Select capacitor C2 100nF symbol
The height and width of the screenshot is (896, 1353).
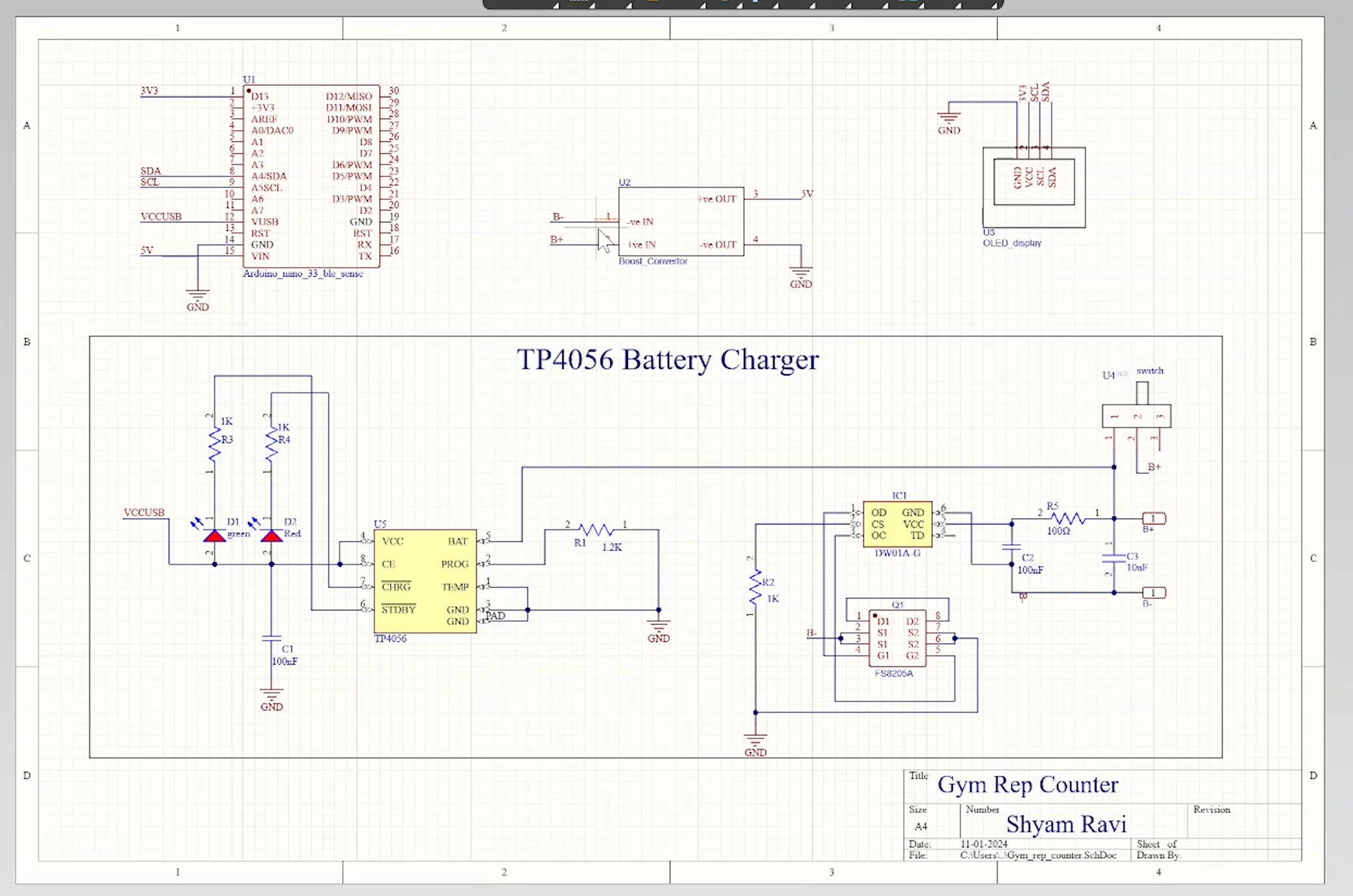click(1011, 547)
